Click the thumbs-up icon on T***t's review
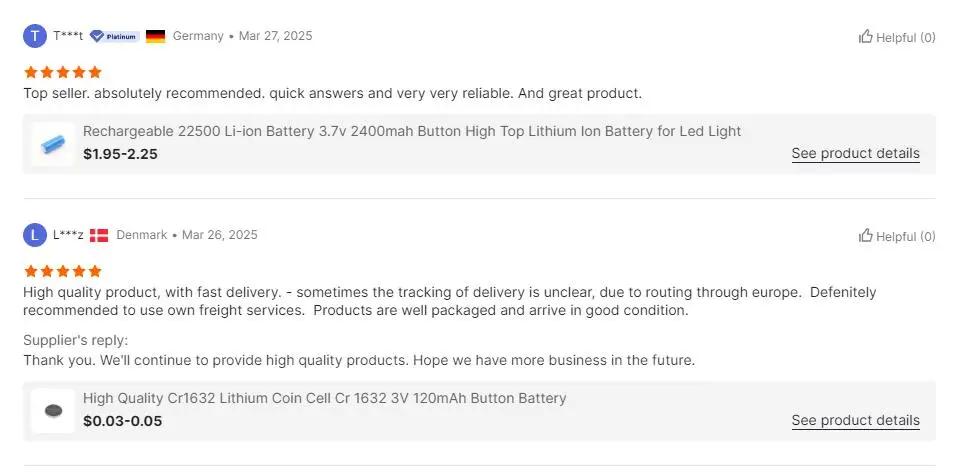968x475 pixels. click(865, 37)
